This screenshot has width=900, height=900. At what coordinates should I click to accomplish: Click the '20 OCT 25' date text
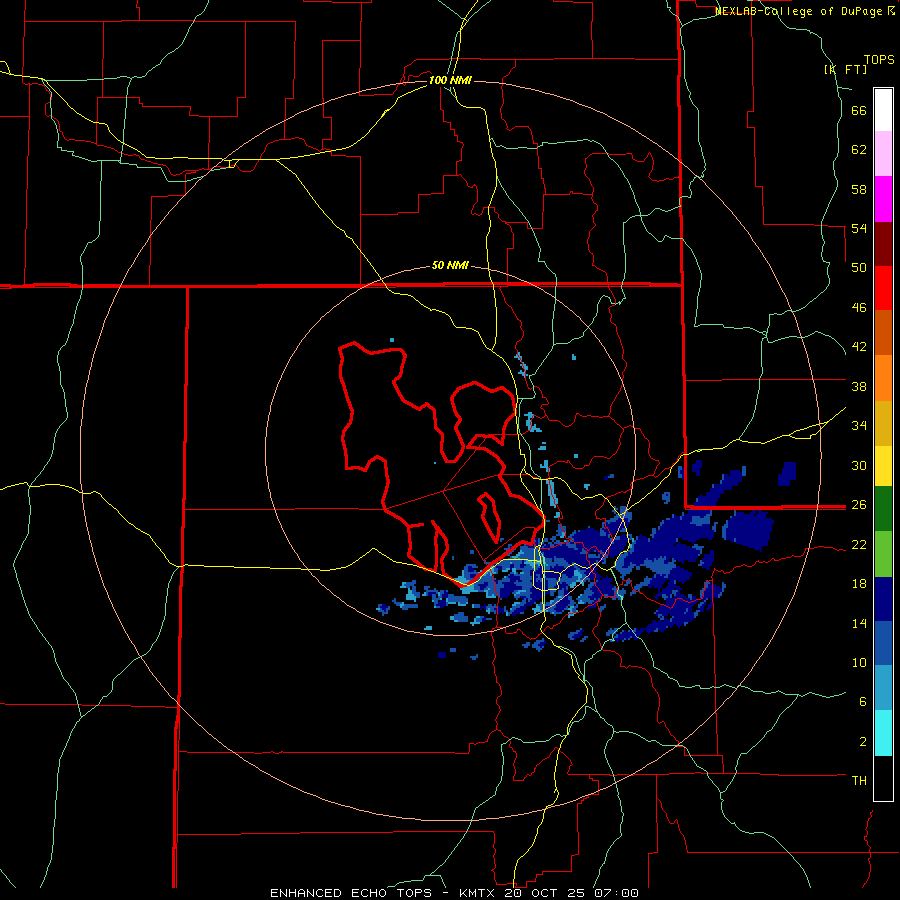pyautogui.click(x=547, y=893)
